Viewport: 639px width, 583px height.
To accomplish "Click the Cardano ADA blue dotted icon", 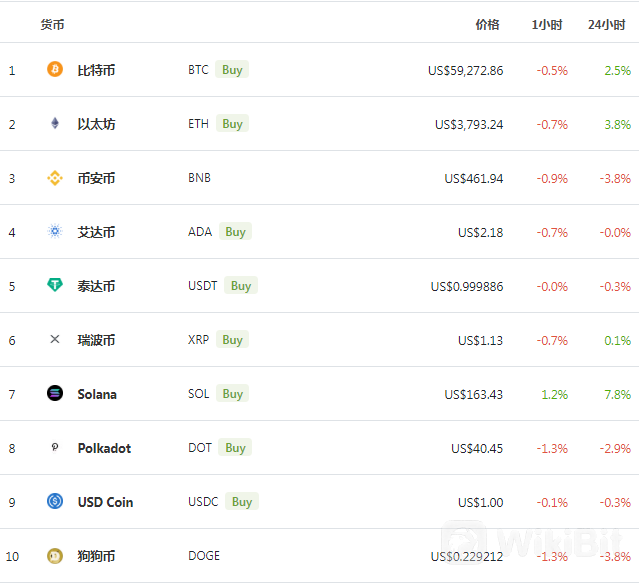I will 55,231.
